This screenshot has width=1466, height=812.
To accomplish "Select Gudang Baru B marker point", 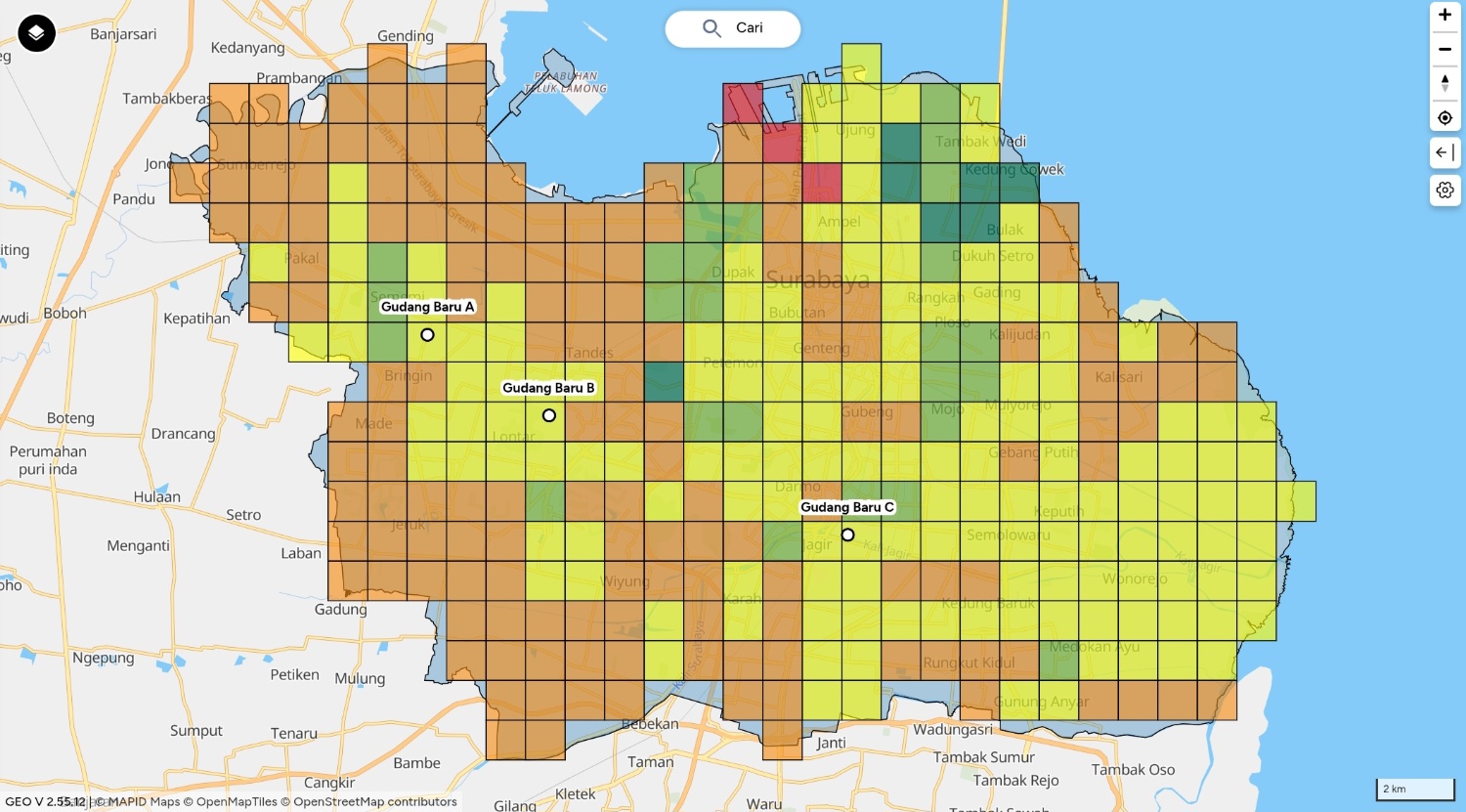I will click(x=549, y=415).
